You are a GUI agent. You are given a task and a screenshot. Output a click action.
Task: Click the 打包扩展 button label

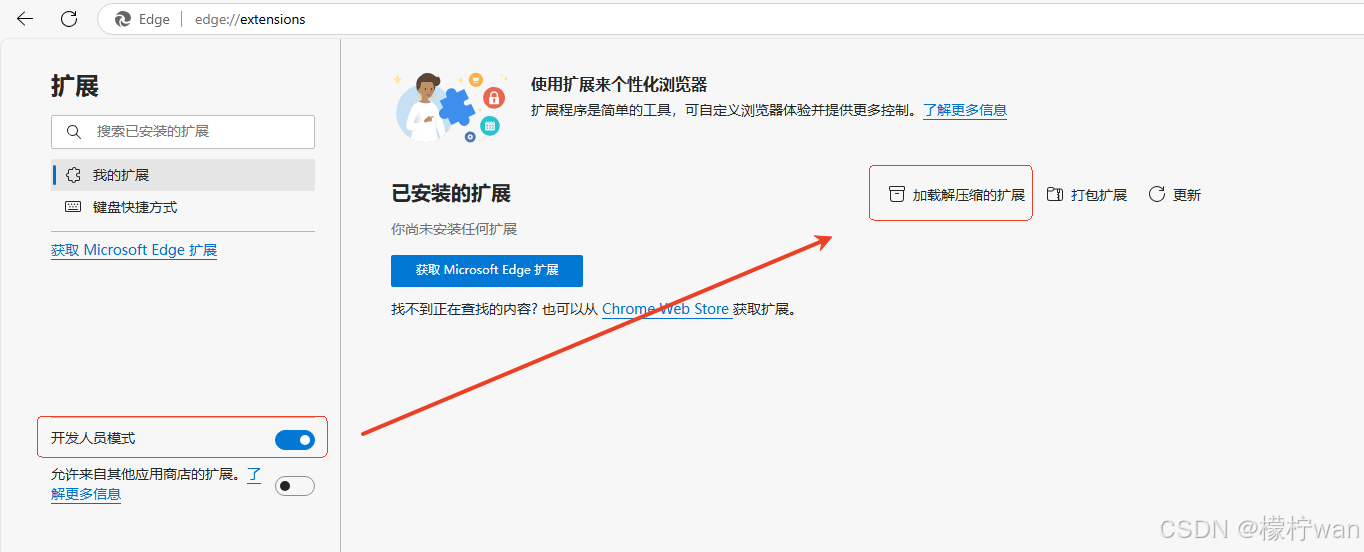tap(1099, 195)
